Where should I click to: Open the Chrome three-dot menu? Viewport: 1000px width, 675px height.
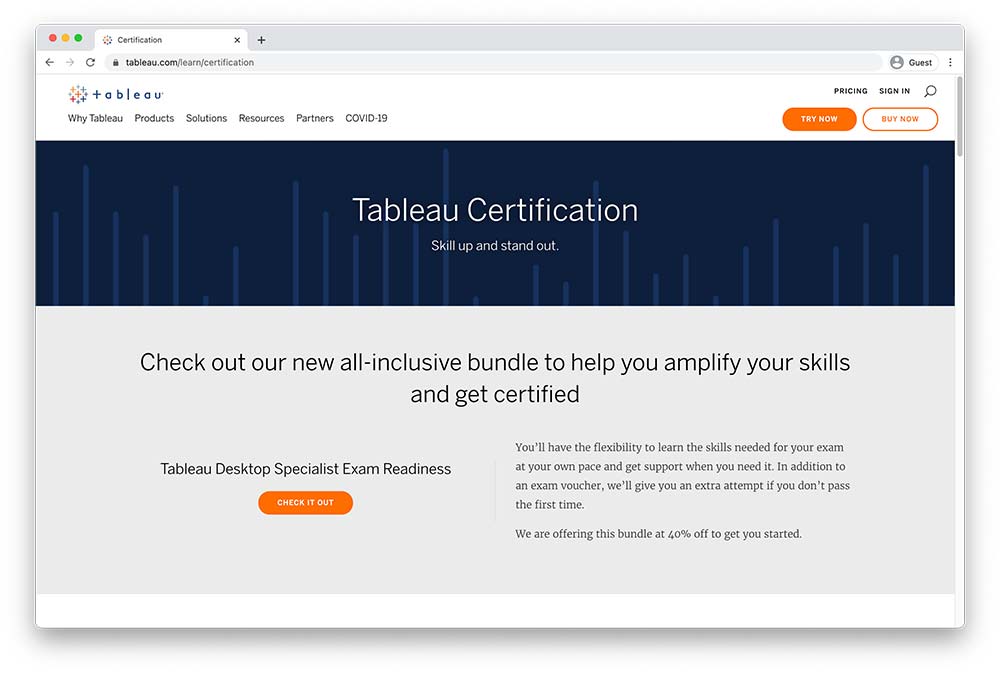click(x=950, y=62)
